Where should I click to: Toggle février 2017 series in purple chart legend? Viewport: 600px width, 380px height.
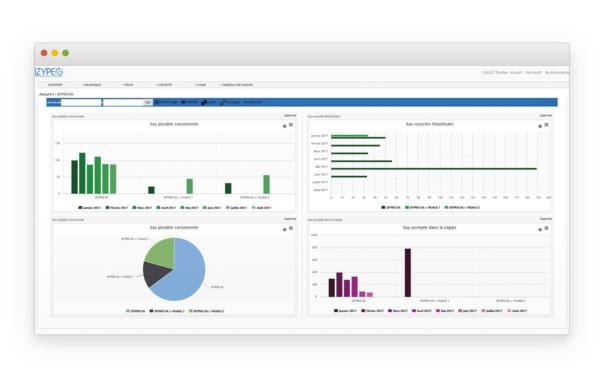click(x=372, y=311)
